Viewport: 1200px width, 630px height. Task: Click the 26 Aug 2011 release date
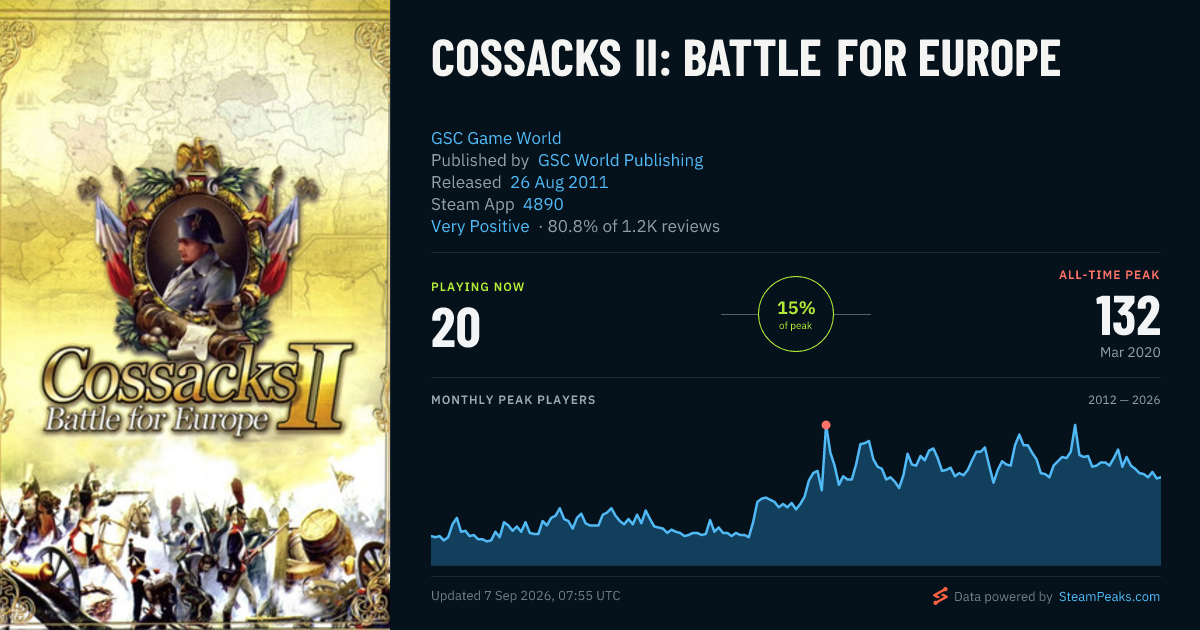tap(559, 182)
